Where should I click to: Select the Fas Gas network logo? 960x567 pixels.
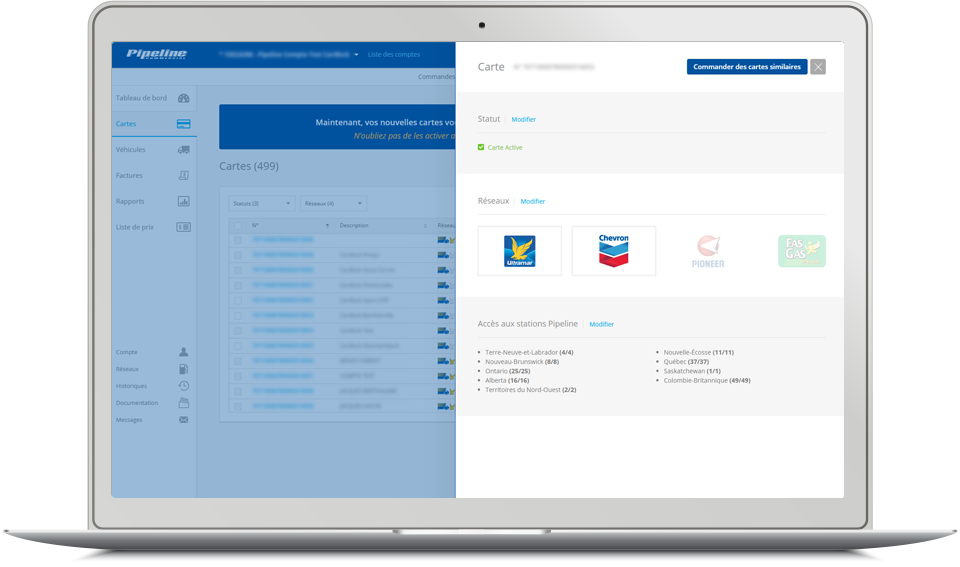point(802,251)
